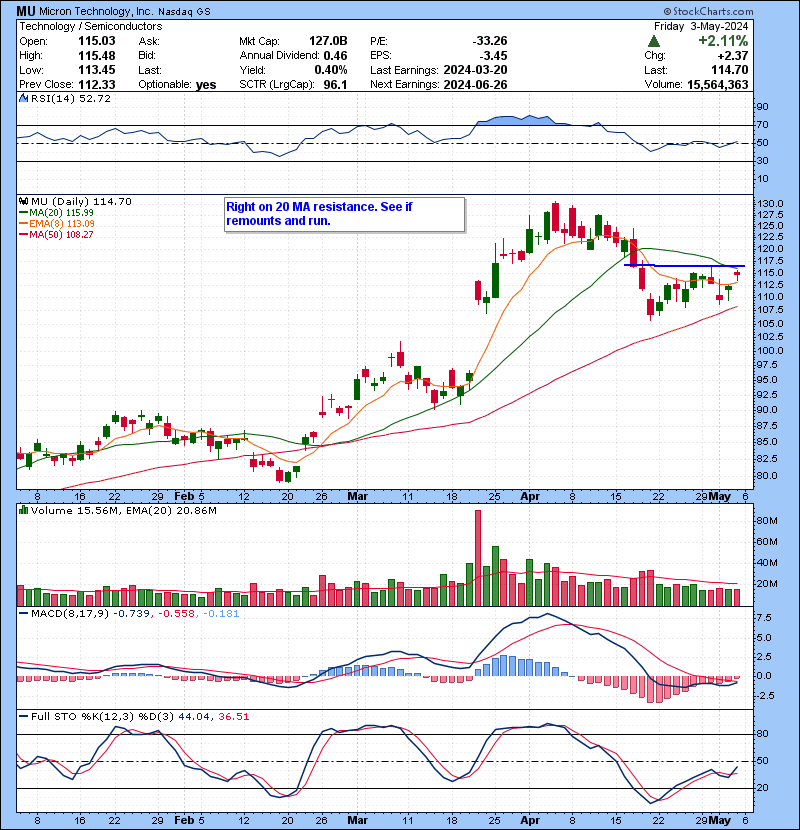Screen dimensions: 800x830
Task: Click the Volume 15.56M, EMA(20) 20.86M label
Action: tap(123, 511)
